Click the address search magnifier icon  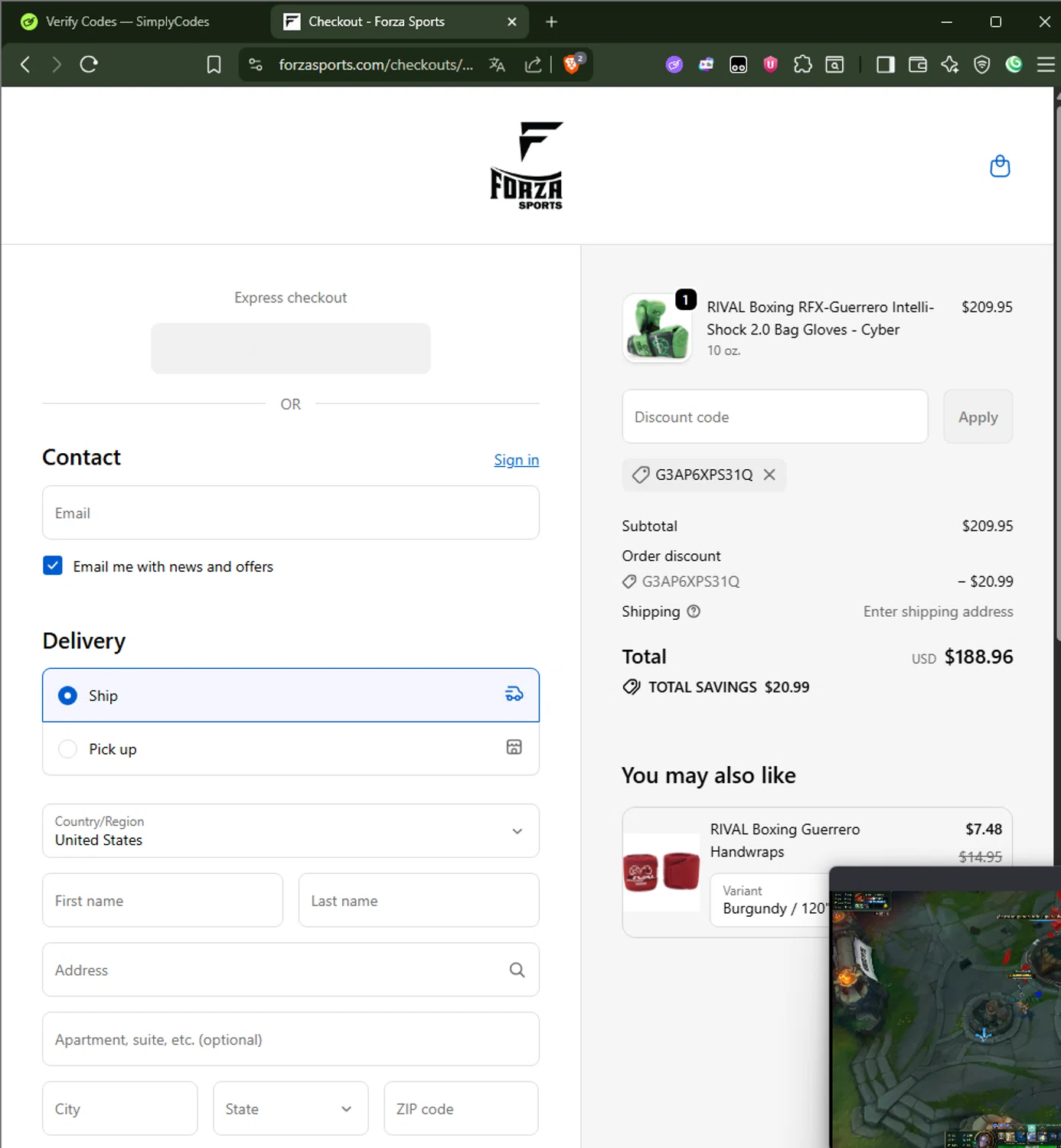(x=517, y=970)
